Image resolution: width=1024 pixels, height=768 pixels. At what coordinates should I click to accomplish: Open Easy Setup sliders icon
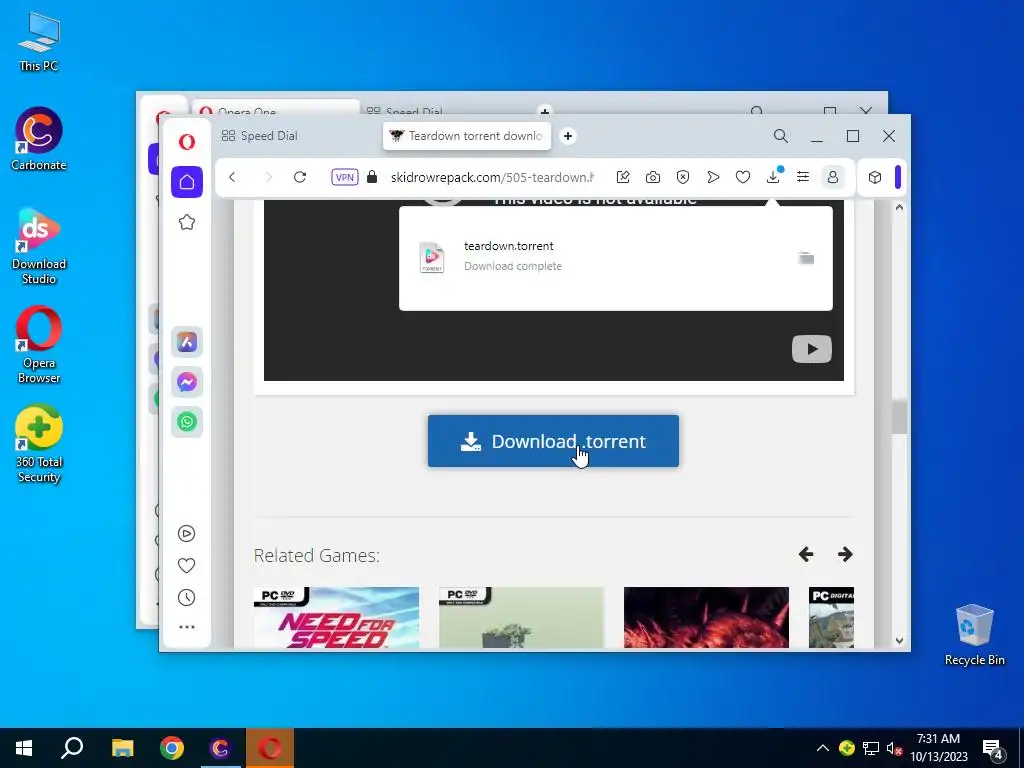click(803, 177)
